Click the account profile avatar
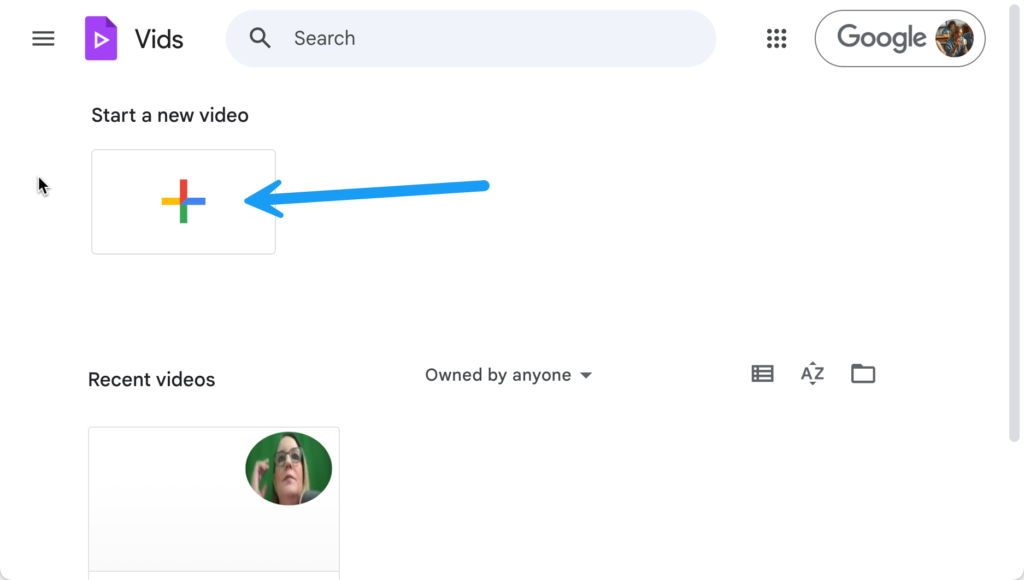This screenshot has width=1024, height=580. 954,38
